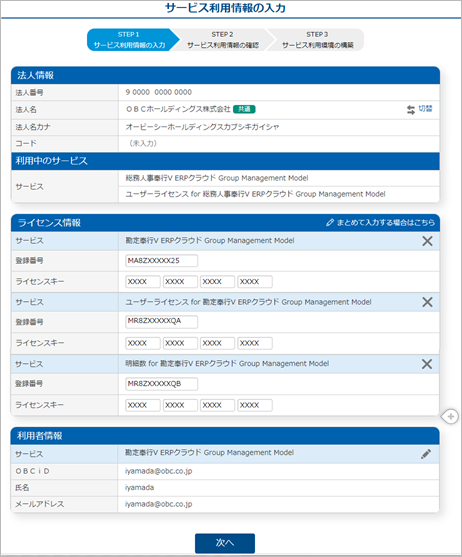Remove the 勘定奉行V ERPクラウド license row with X
462x557 pixels.
click(427, 241)
